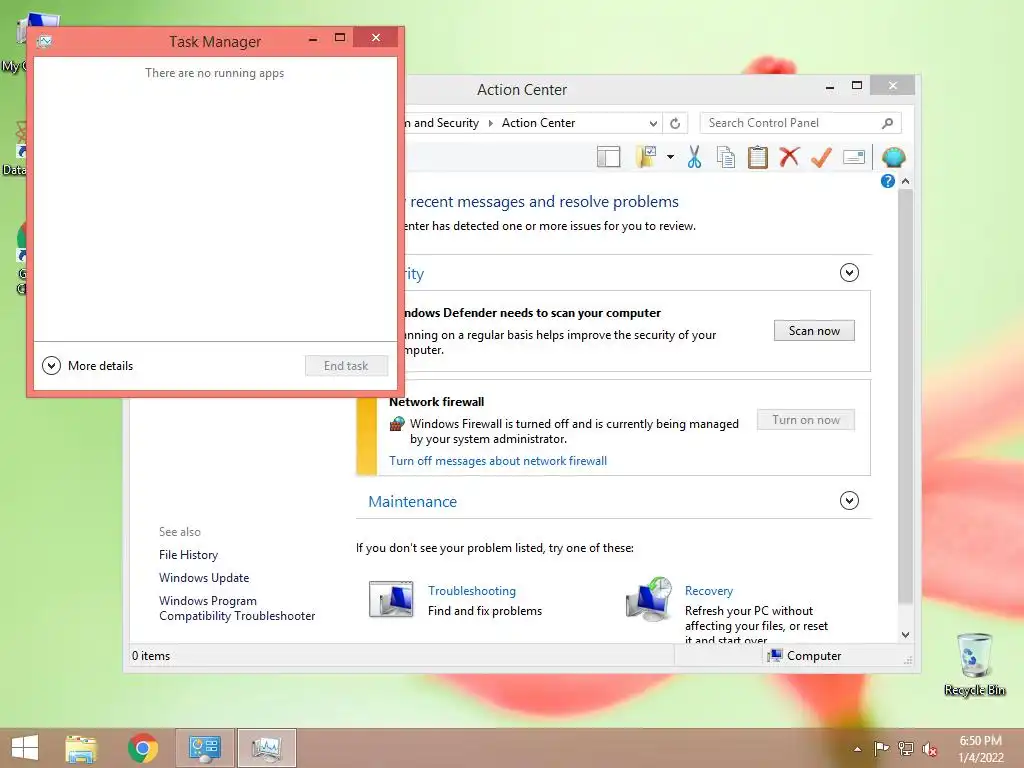Open File Explorer from the taskbar
1024x768 pixels.
[x=81, y=748]
